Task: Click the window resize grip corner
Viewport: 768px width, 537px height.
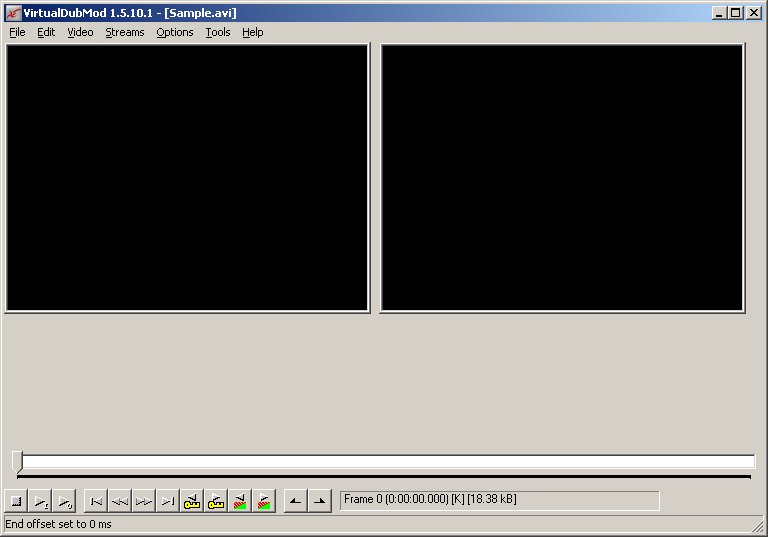Action: point(758,527)
